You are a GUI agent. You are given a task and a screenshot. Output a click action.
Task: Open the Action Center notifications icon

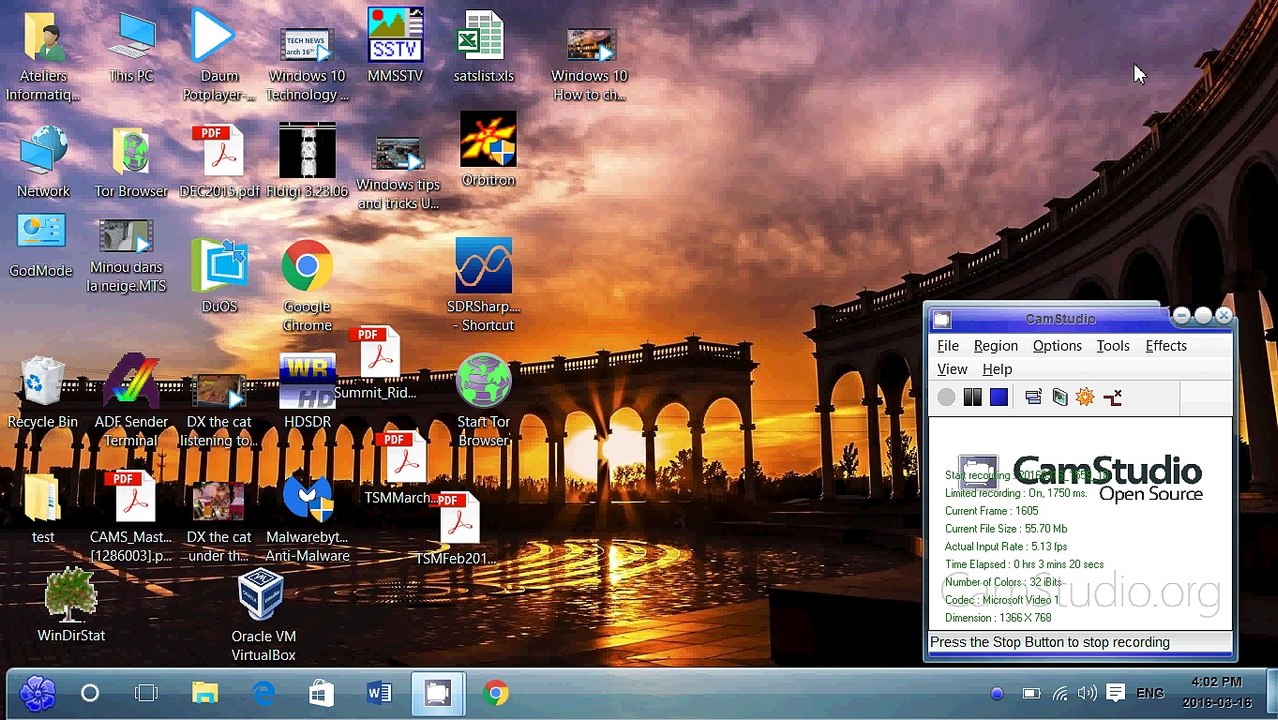1116,693
